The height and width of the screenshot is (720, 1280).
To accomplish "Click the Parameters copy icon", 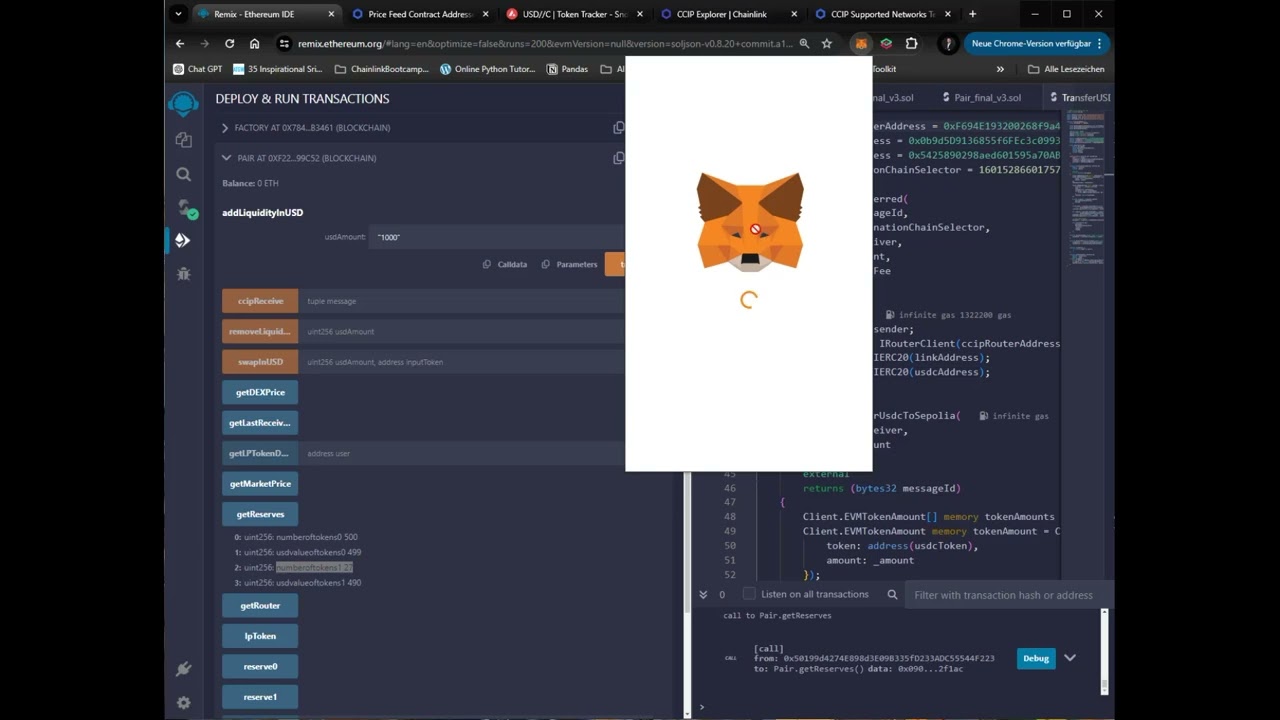I will pos(546,264).
